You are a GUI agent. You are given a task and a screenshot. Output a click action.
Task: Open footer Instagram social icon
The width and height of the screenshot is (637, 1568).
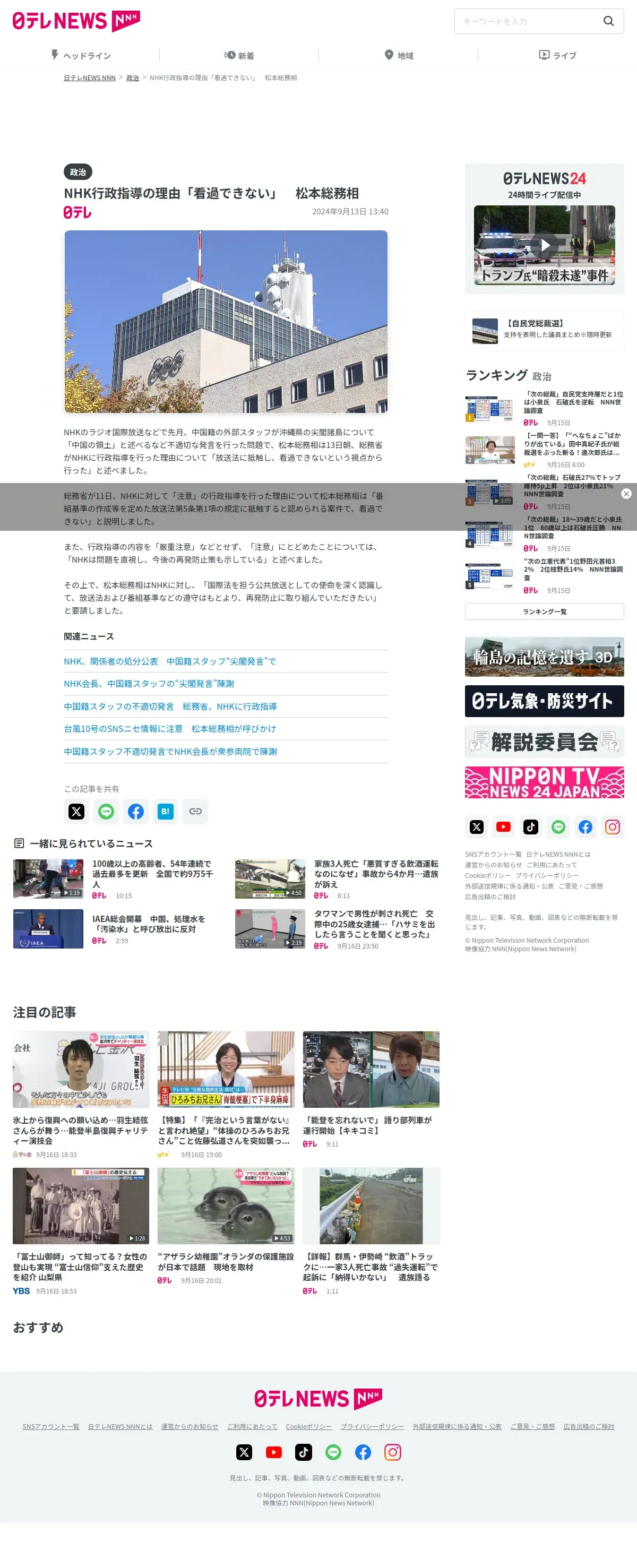[x=393, y=1452]
